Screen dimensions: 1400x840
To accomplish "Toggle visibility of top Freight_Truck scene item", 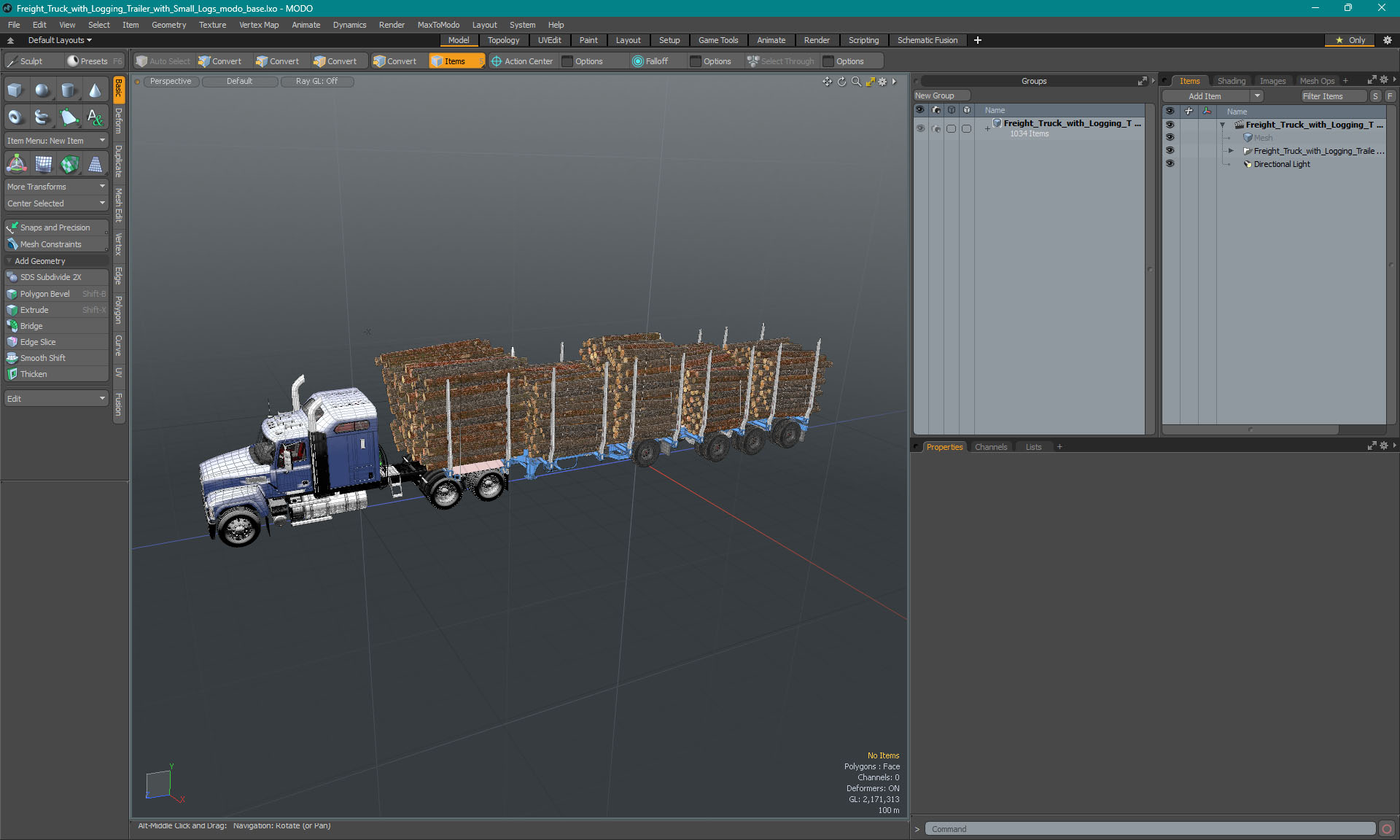I will tap(1170, 125).
